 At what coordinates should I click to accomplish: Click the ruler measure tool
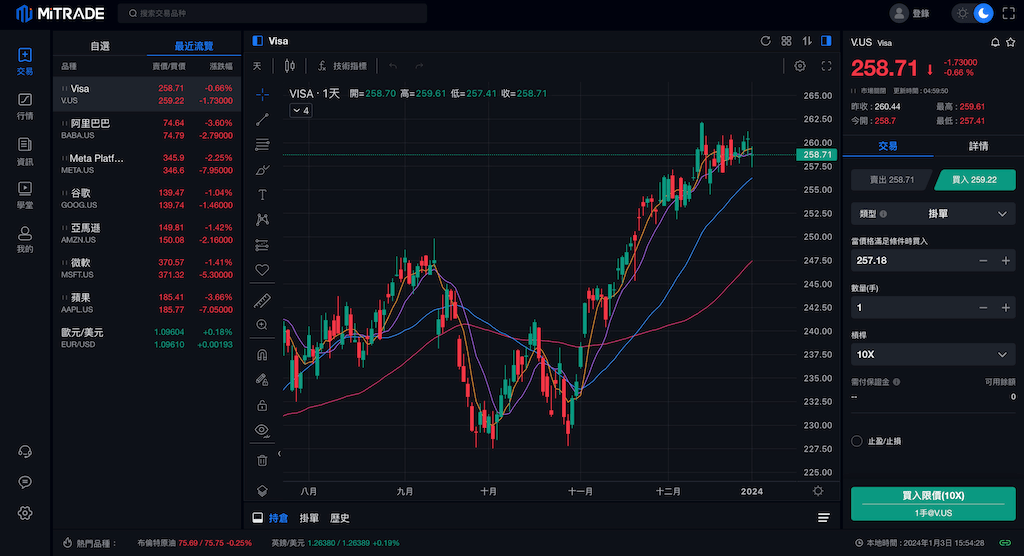click(x=262, y=300)
